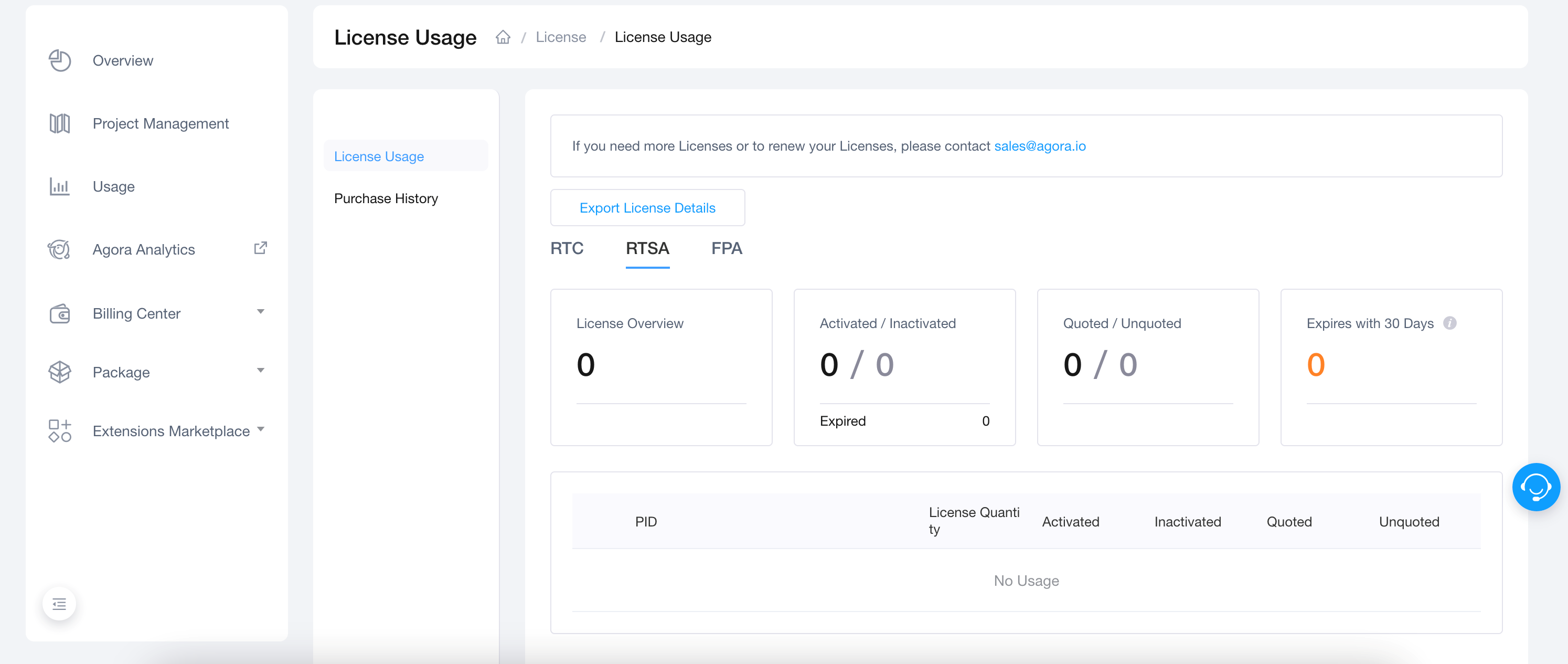Click the Package sidebar icon
Viewport: 1568px width, 664px height.
(x=59, y=372)
